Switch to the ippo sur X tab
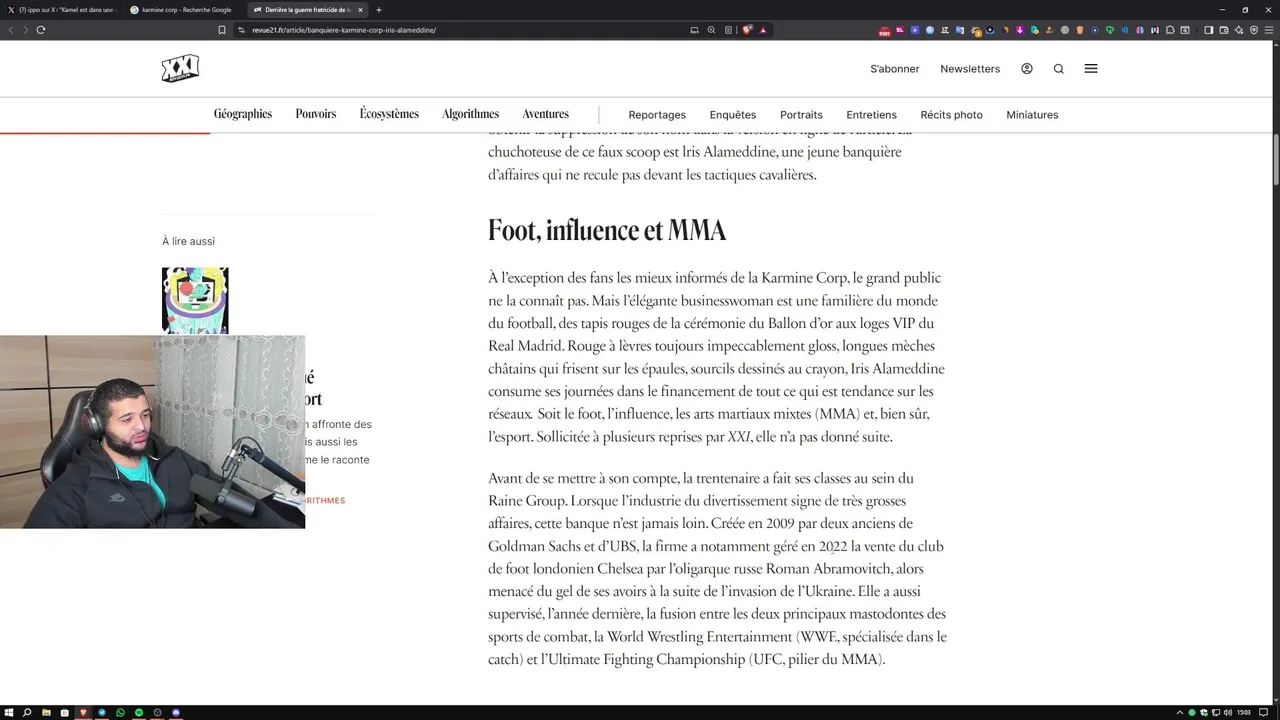This screenshot has width=1280, height=720. click(62, 10)
